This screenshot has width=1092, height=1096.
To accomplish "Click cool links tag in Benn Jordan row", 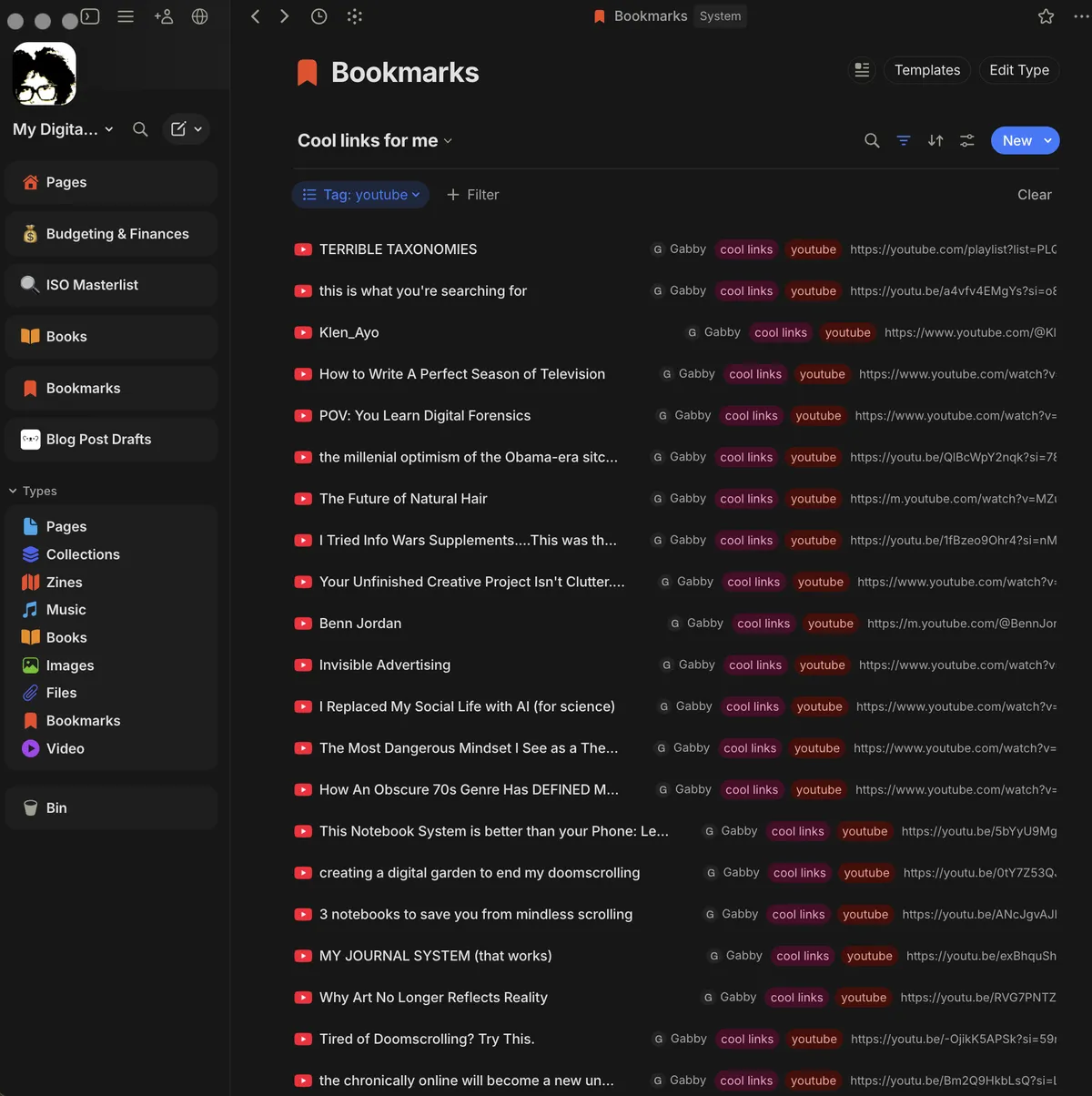I will [x=763, y=624].
